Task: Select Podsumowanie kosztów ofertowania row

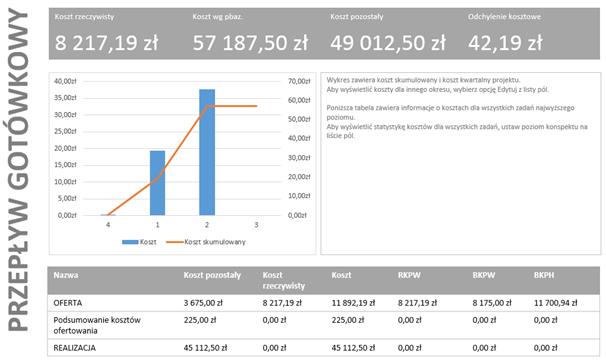Action: point(323,325)
